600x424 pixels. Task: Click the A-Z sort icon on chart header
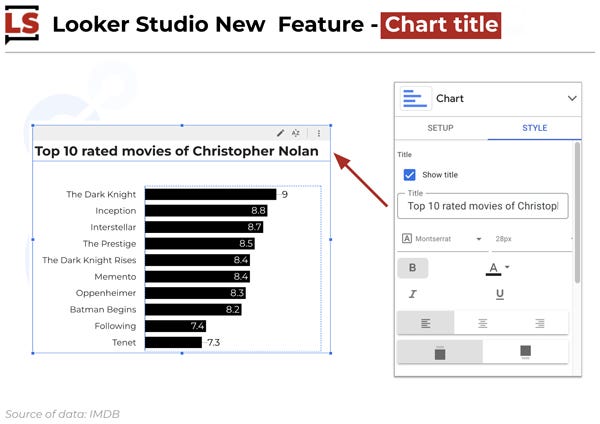point(295,133)
